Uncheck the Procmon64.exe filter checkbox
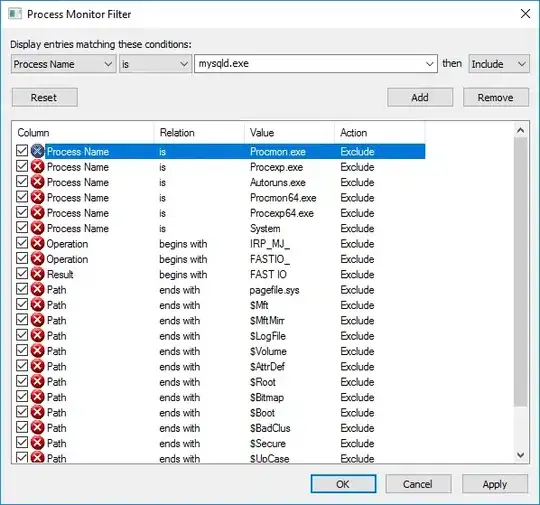The width and height of the screenshot is (540, 505). point(22,197)
